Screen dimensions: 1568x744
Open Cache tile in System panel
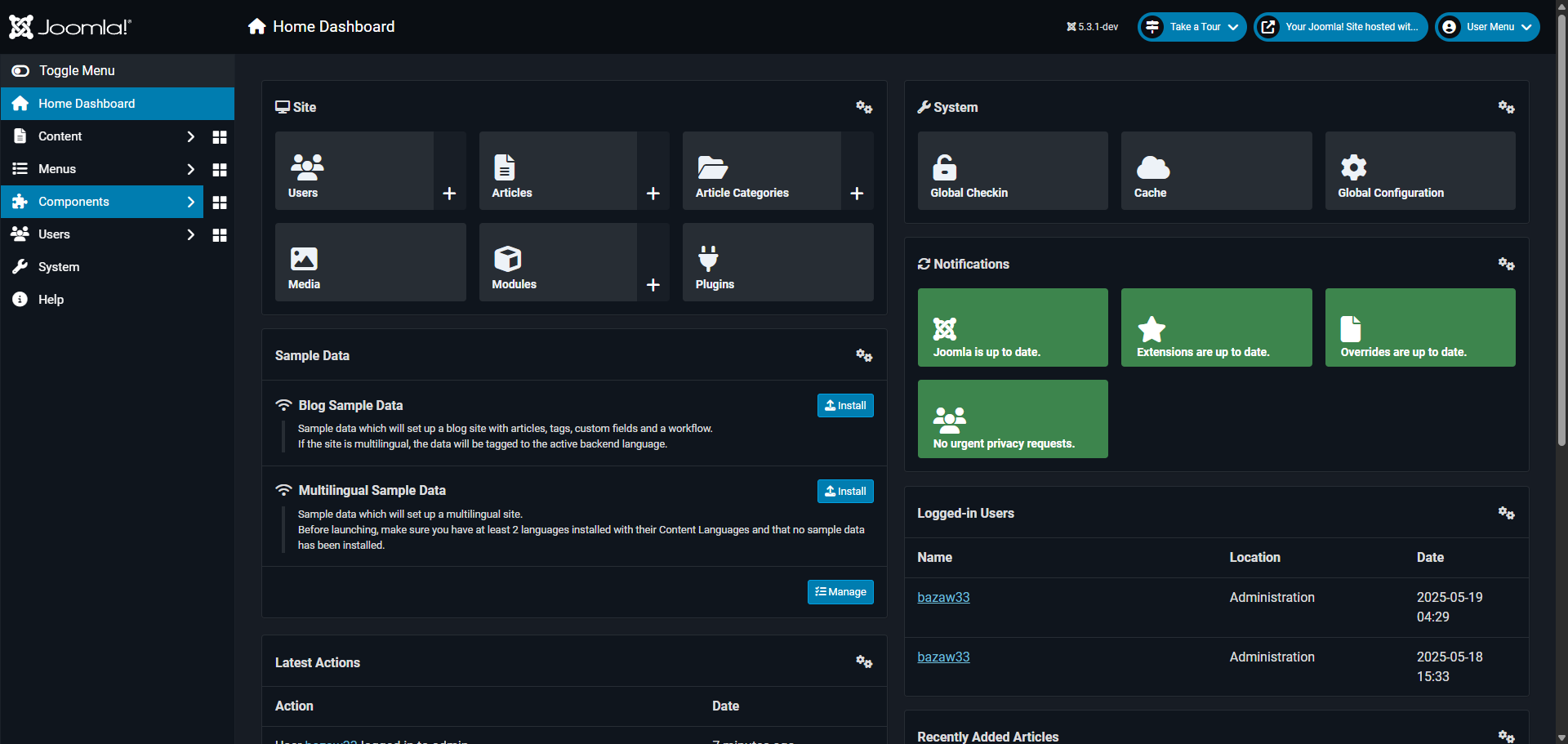(x=1216, y=171)
